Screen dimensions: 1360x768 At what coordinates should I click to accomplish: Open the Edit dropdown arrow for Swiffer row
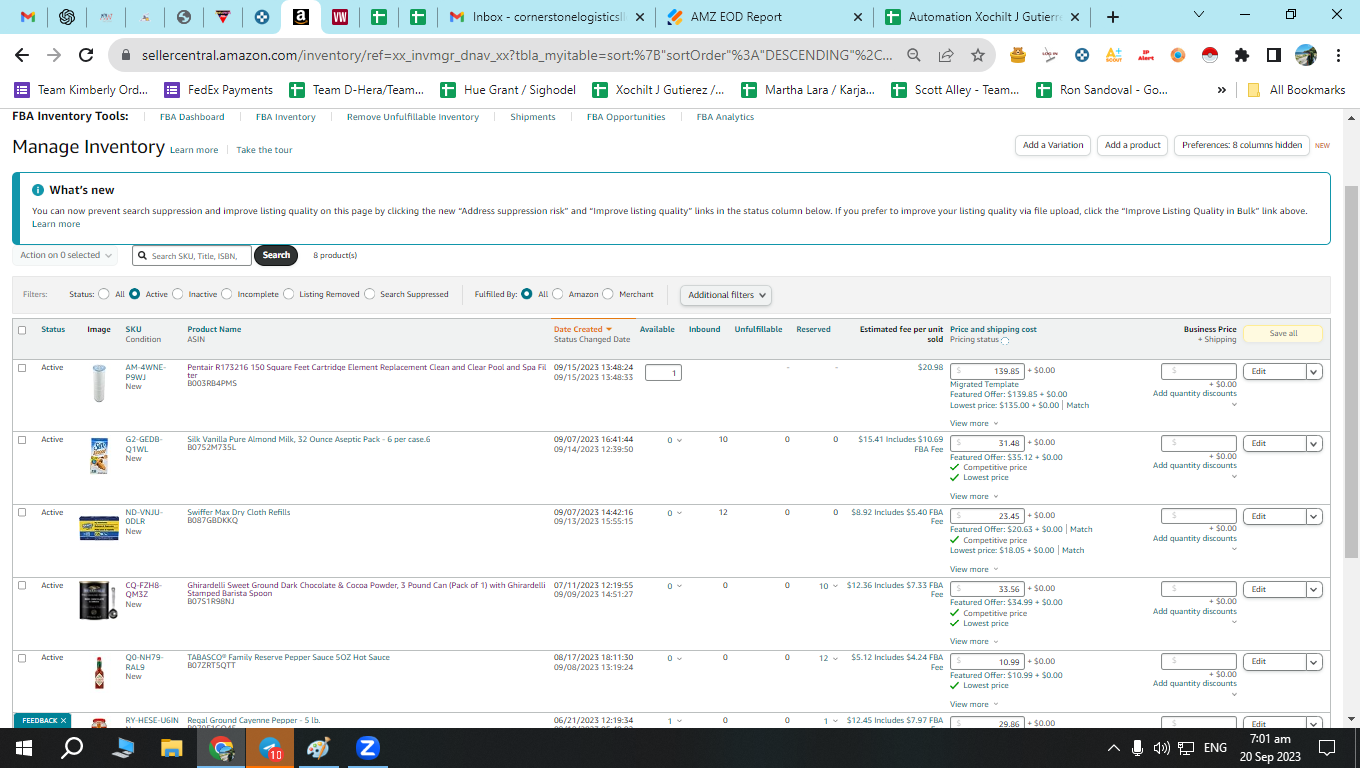click(1314, 516)
